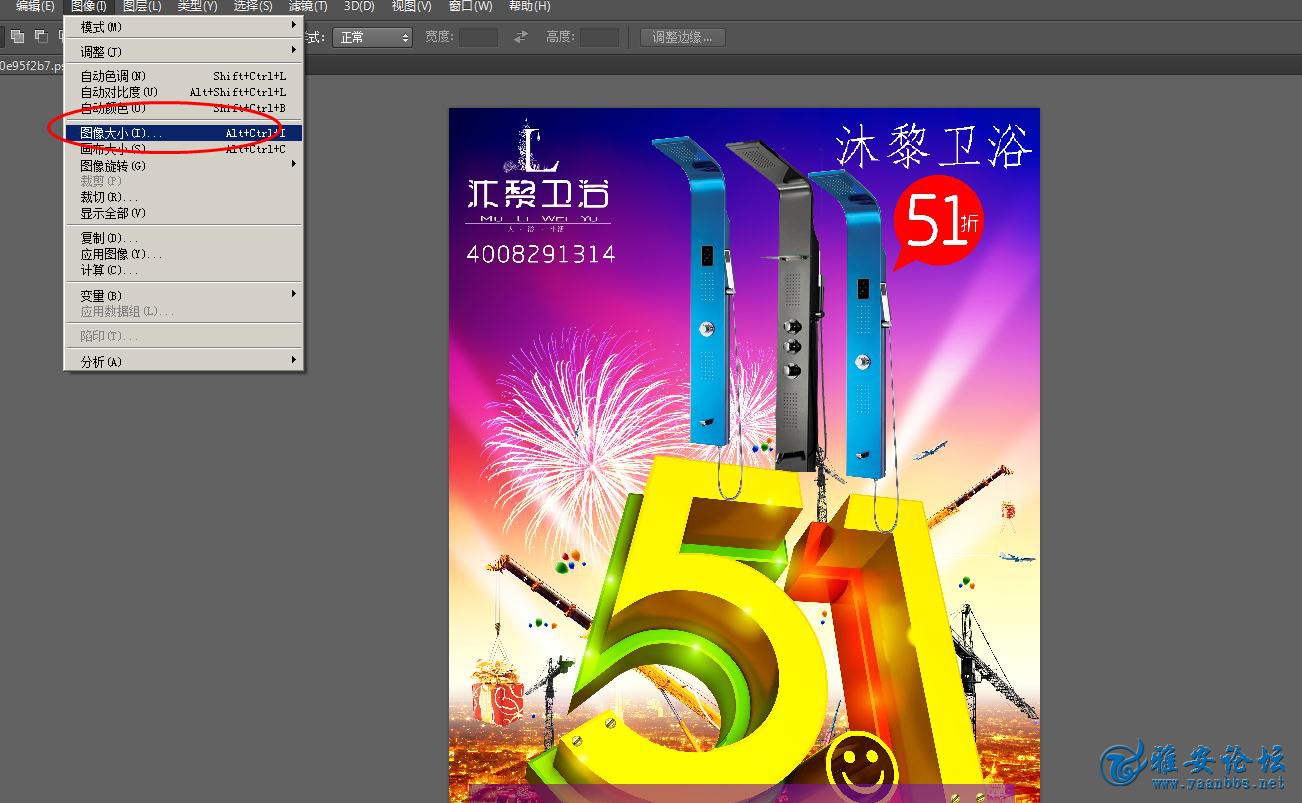Choose 自动颜色(O) menu entry

(184, 108)
